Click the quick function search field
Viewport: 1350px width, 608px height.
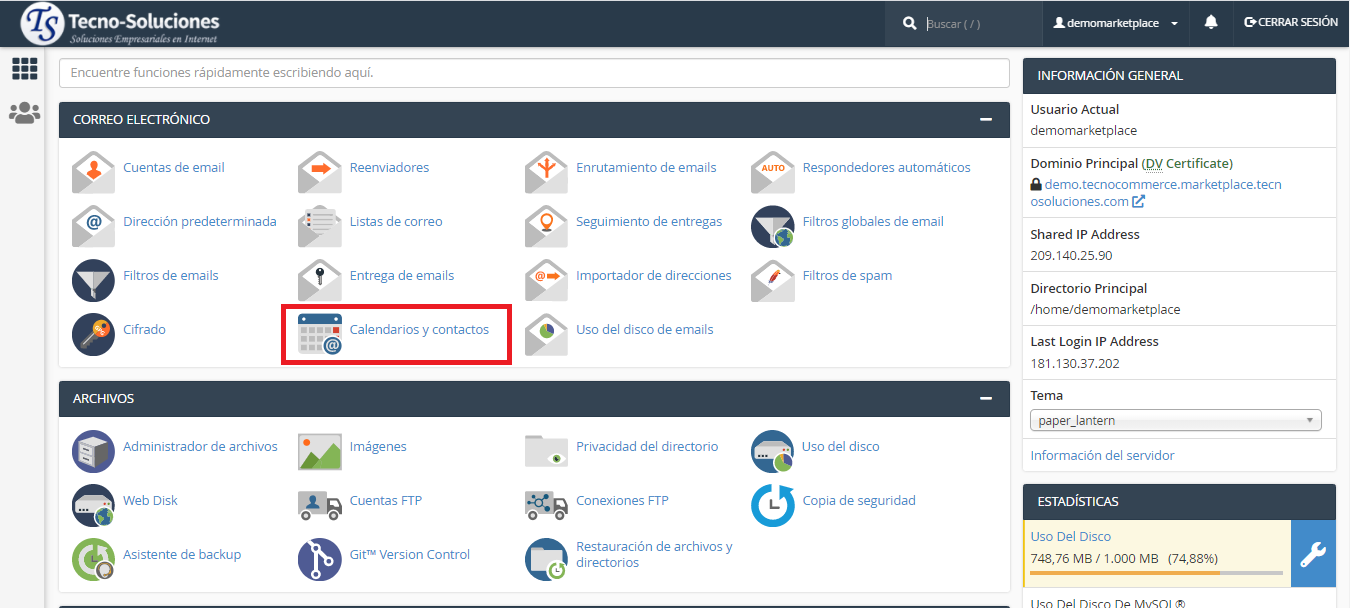click(534, 73)
